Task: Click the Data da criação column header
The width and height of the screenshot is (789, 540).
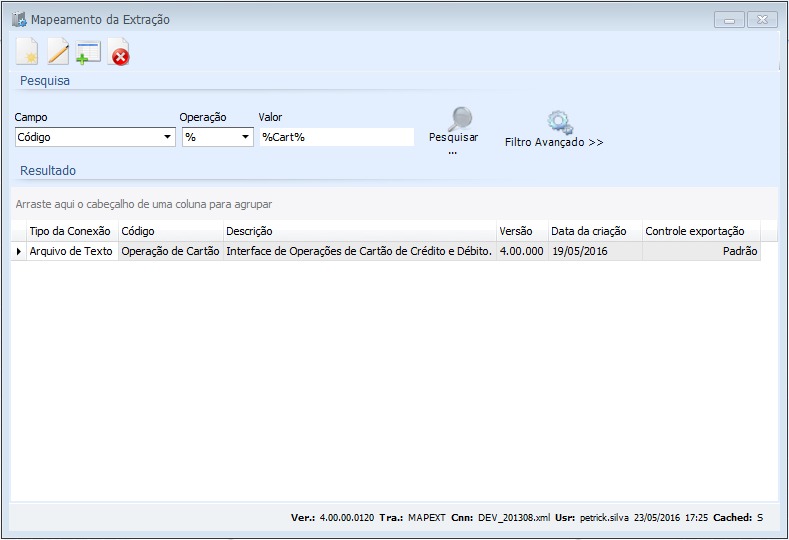Action: 594,231
